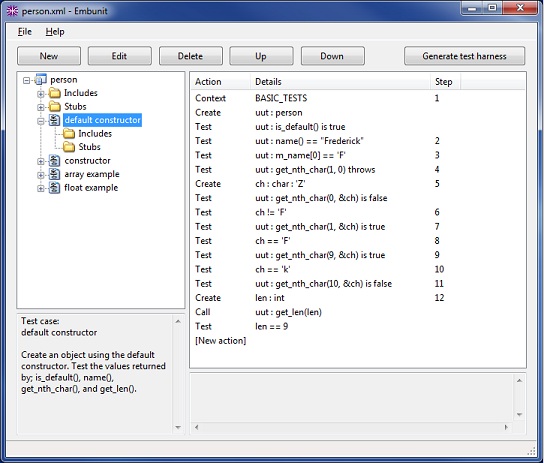Select nested Stubs under default constructor
The image size is (544, 463).
coord(89,147)
